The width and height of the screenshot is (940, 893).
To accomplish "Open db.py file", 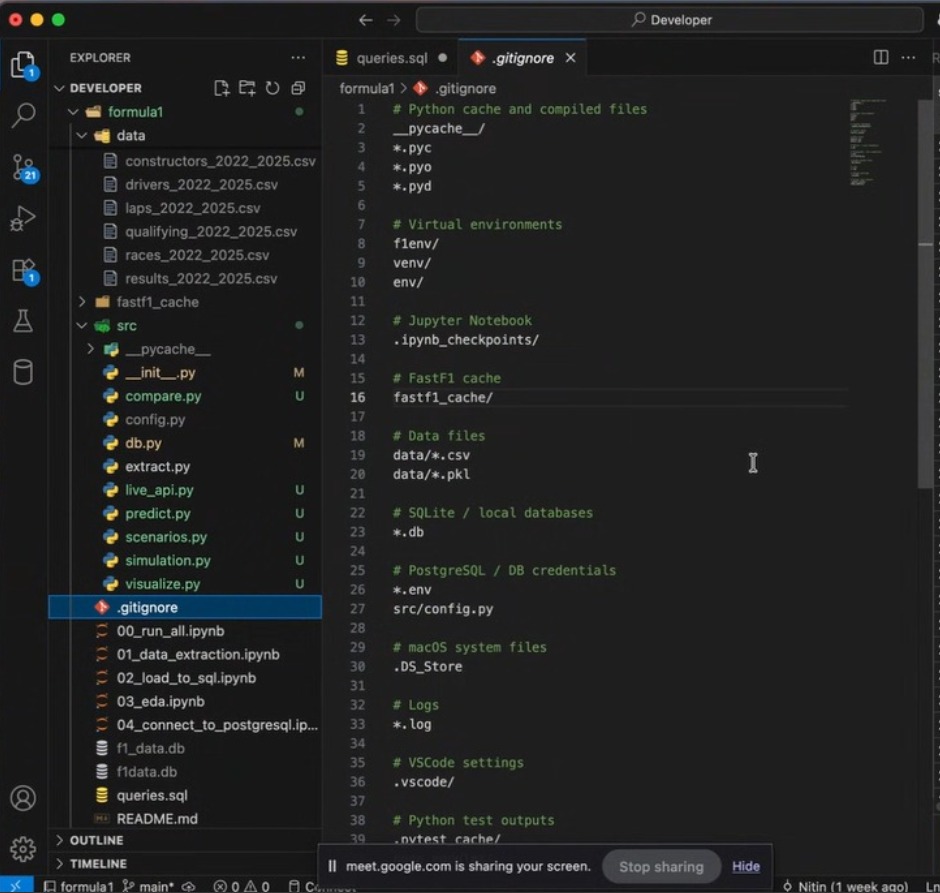I will (x=143, y=443).
